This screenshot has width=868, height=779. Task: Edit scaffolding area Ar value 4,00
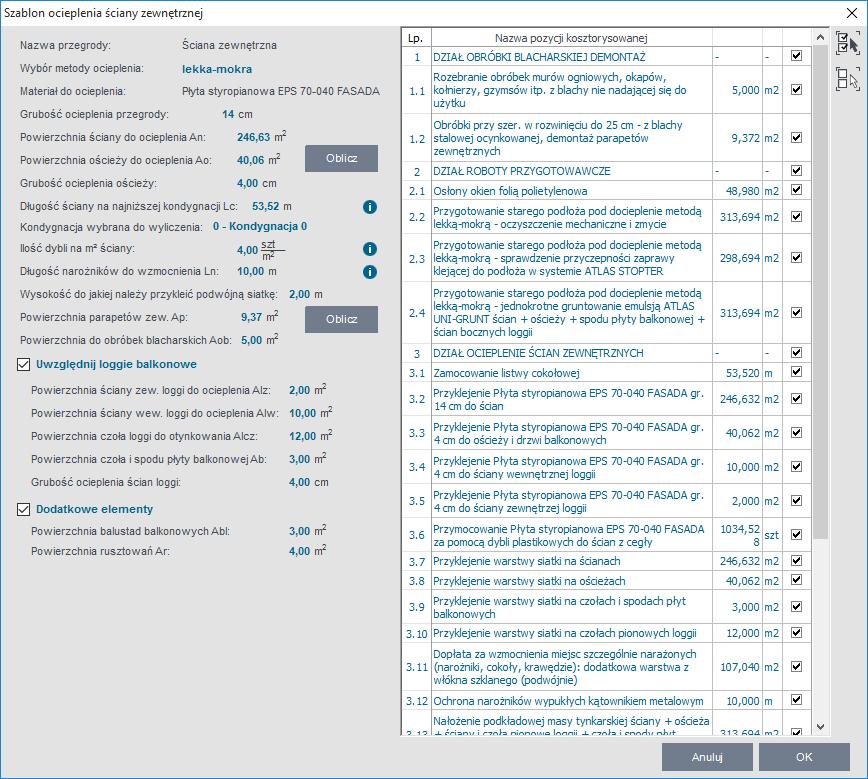point(299,551)
